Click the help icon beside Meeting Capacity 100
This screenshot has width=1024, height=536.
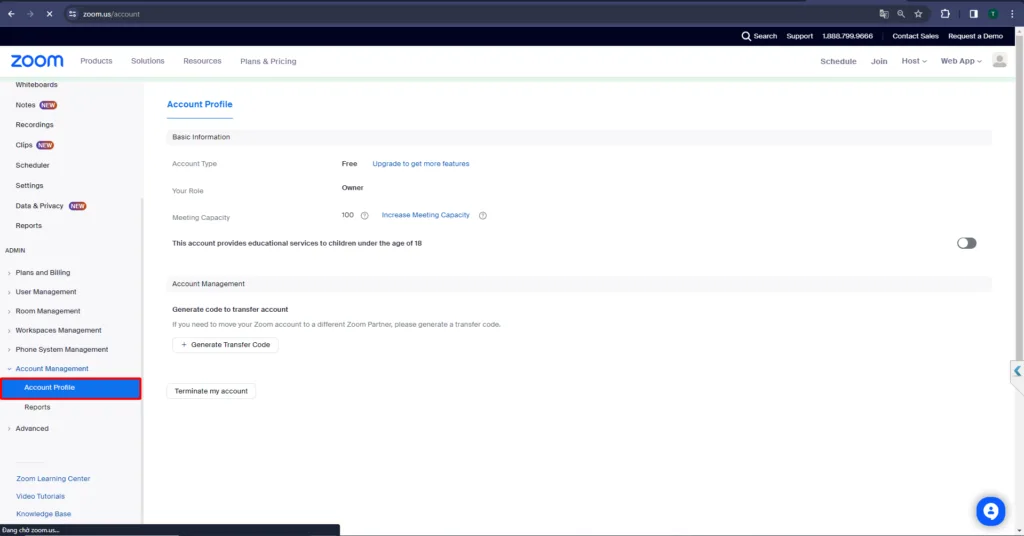[365, 216]
